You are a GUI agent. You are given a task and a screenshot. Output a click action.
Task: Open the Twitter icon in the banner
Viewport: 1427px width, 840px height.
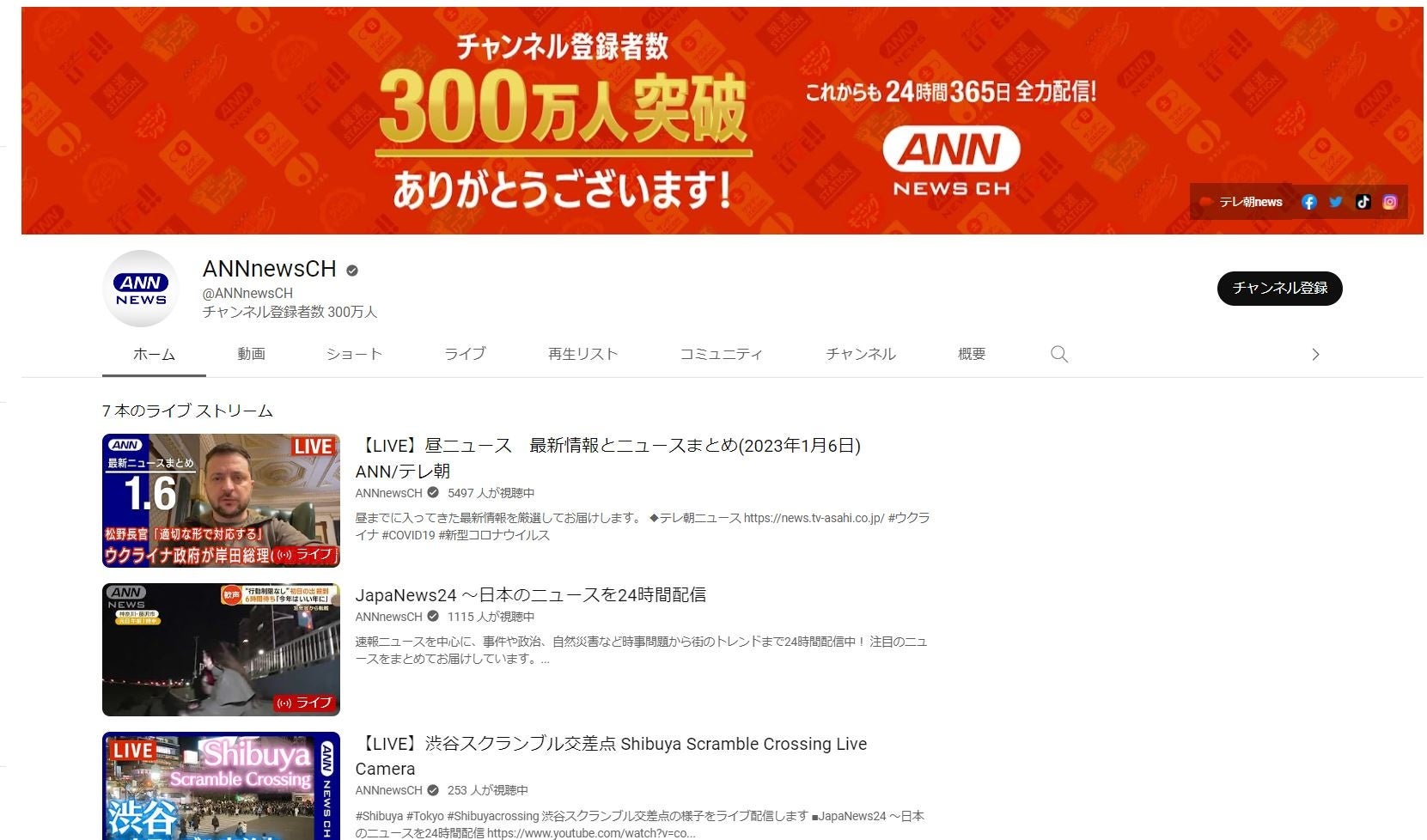coord(1336,201)
